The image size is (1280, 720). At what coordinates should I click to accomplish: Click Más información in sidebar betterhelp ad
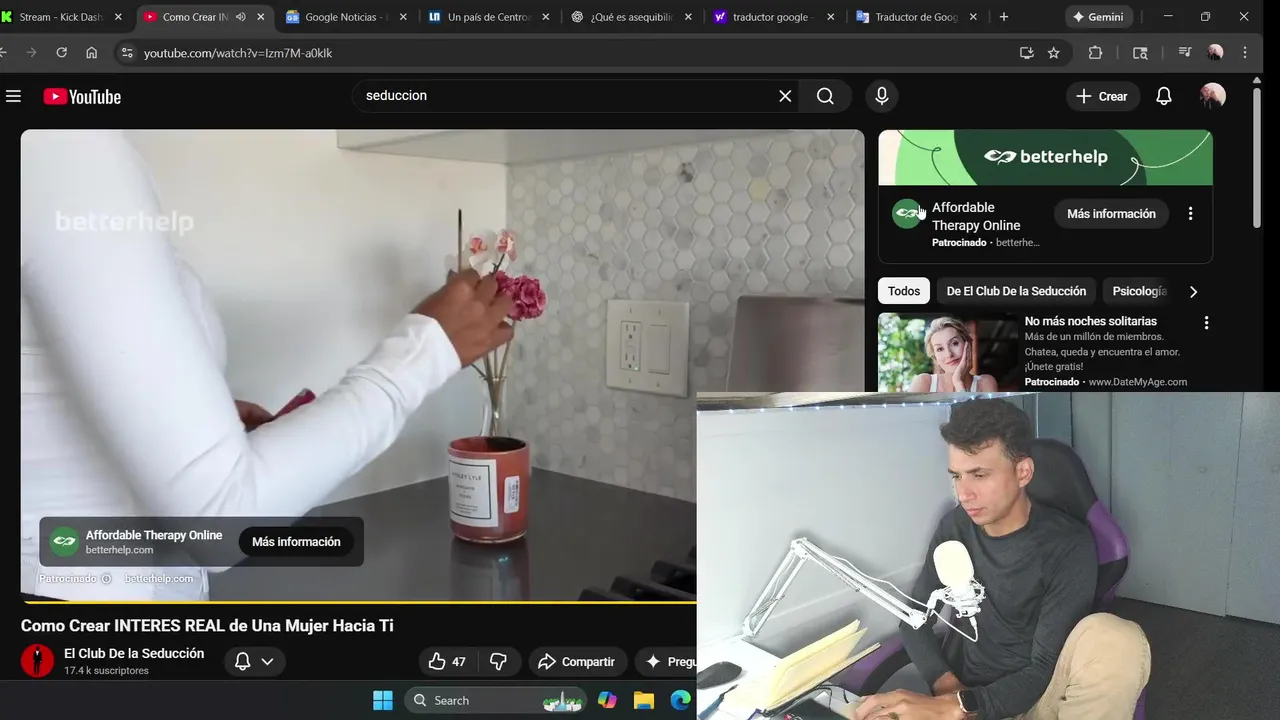coord(1111,214)
